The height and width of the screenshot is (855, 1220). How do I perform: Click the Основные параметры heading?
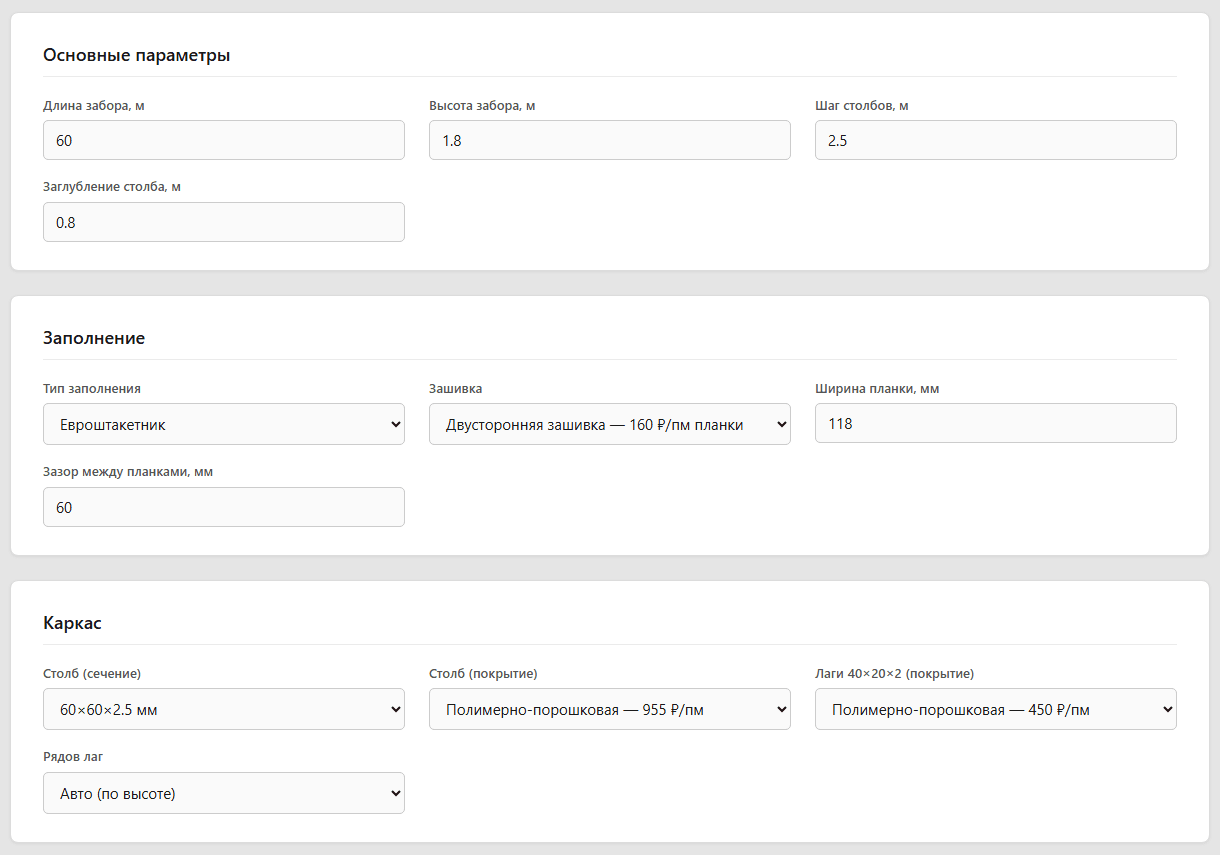pyautogui.click(x=137, y=55)
